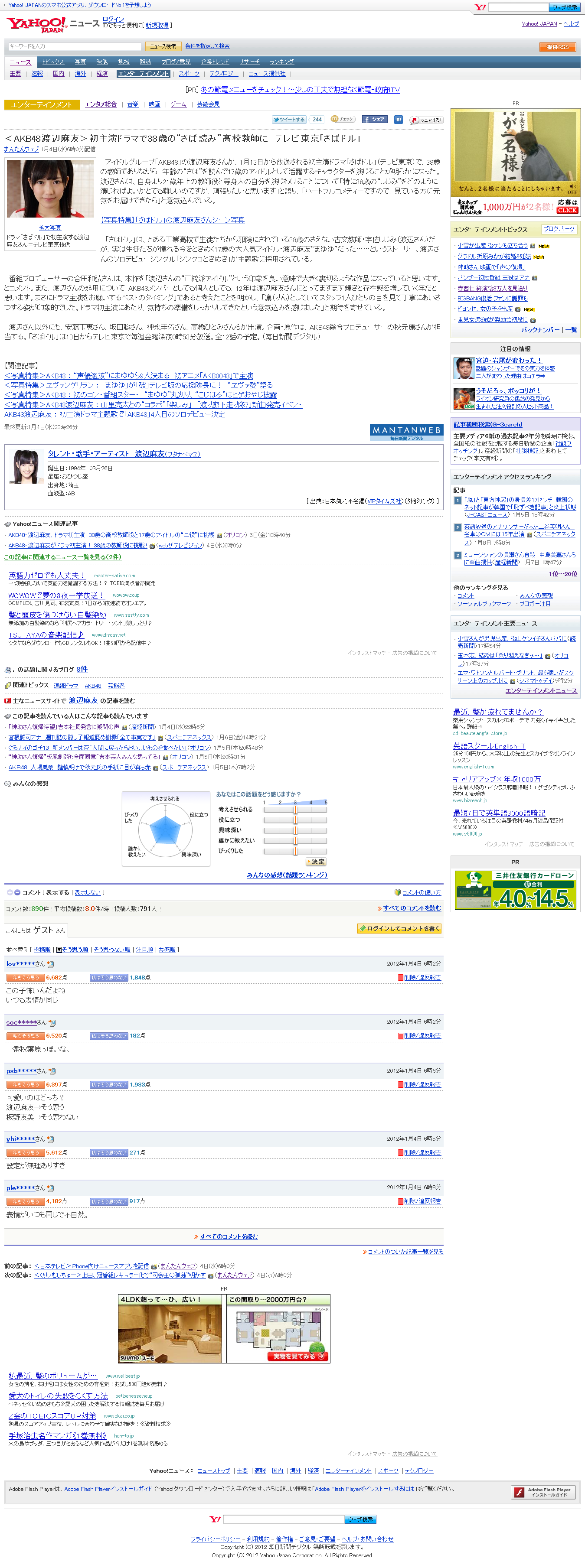Click 私はそう思わない on yhi***** comment
This screenshot has height=1568, width=585.
pos(108,1152)
